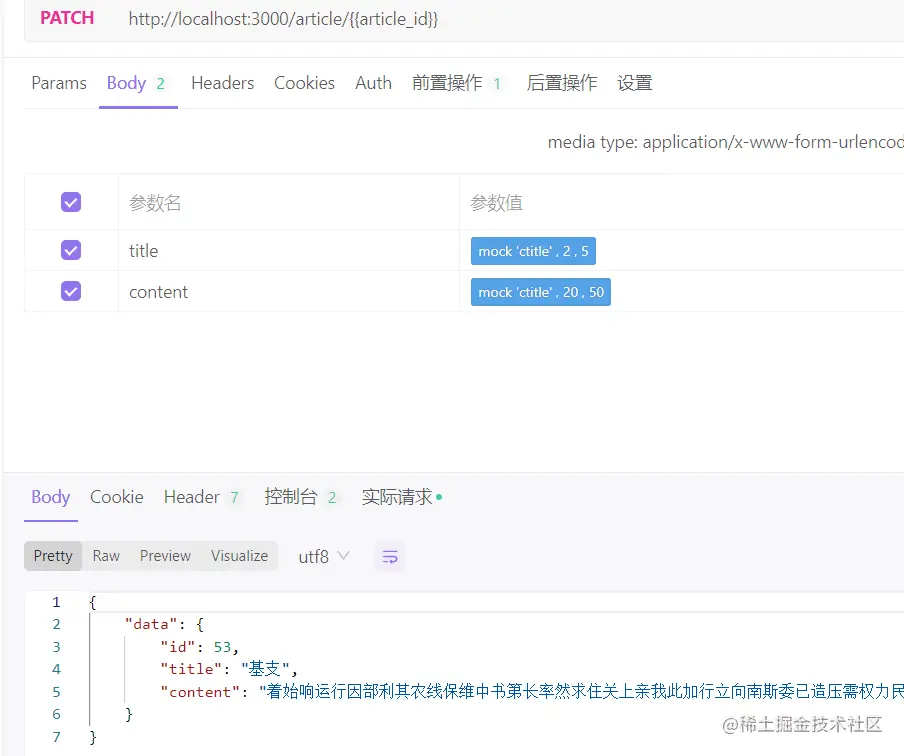Select the PATCH method dropdown
The image size is (904, 756).
pos(67,18)
